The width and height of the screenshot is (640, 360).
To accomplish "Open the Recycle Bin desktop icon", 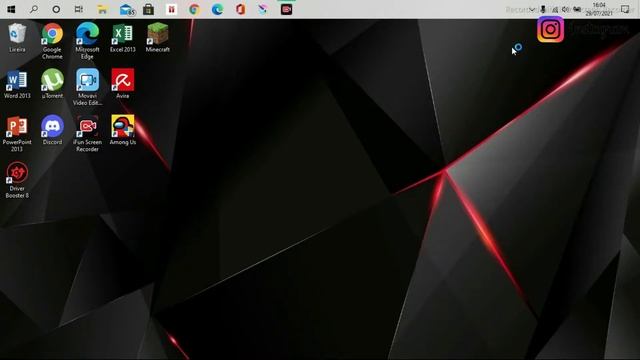I will point(17,38).
